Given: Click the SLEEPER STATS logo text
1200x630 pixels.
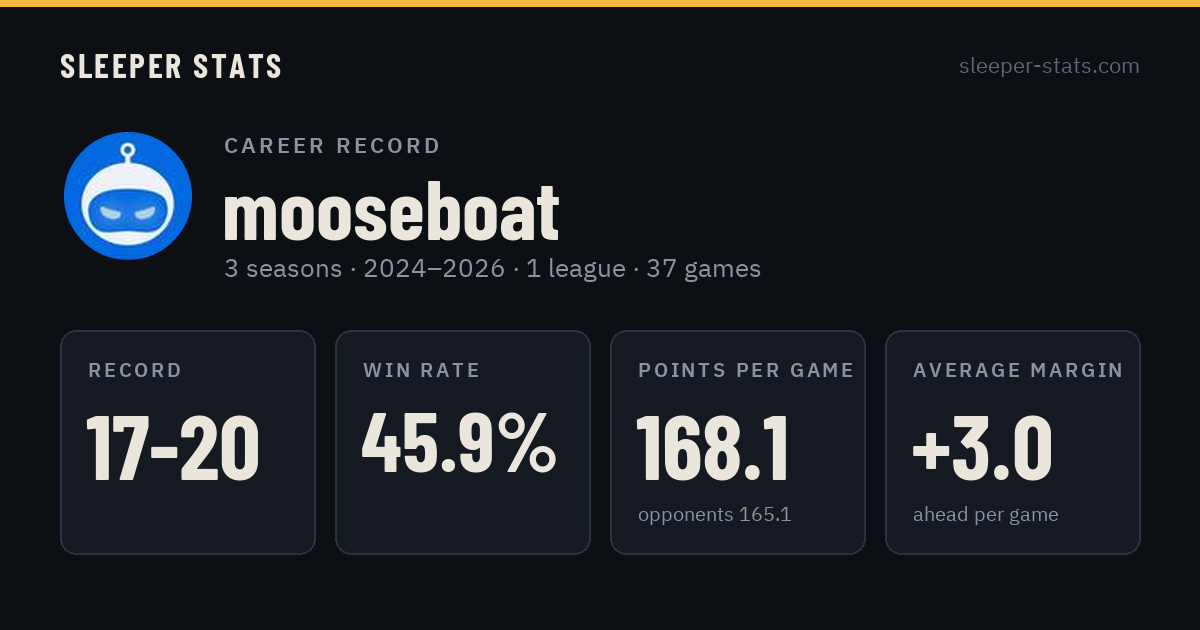Looking at the screenshot, I should tap(171, 67).
